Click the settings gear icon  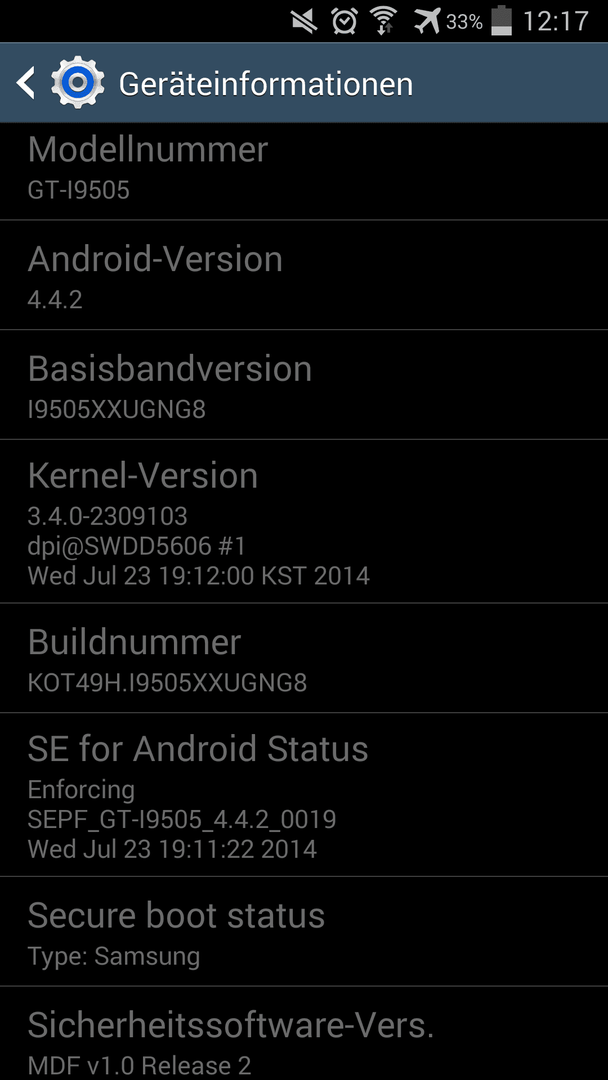(x=78, y=83)
